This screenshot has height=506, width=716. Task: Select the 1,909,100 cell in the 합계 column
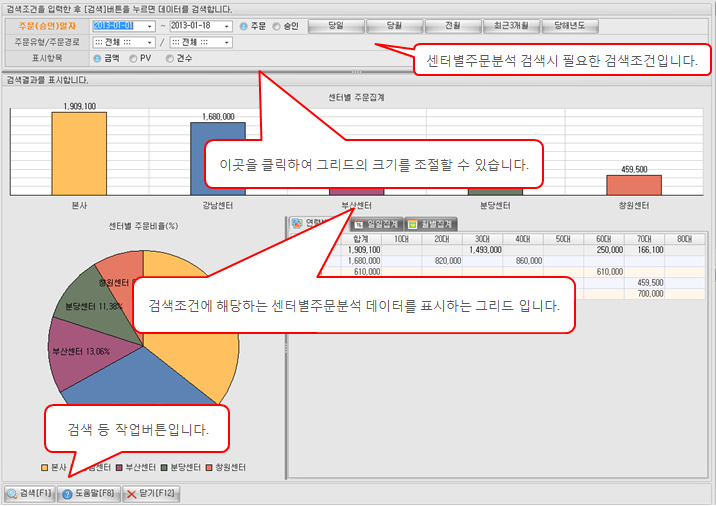[x=361, y=250]
